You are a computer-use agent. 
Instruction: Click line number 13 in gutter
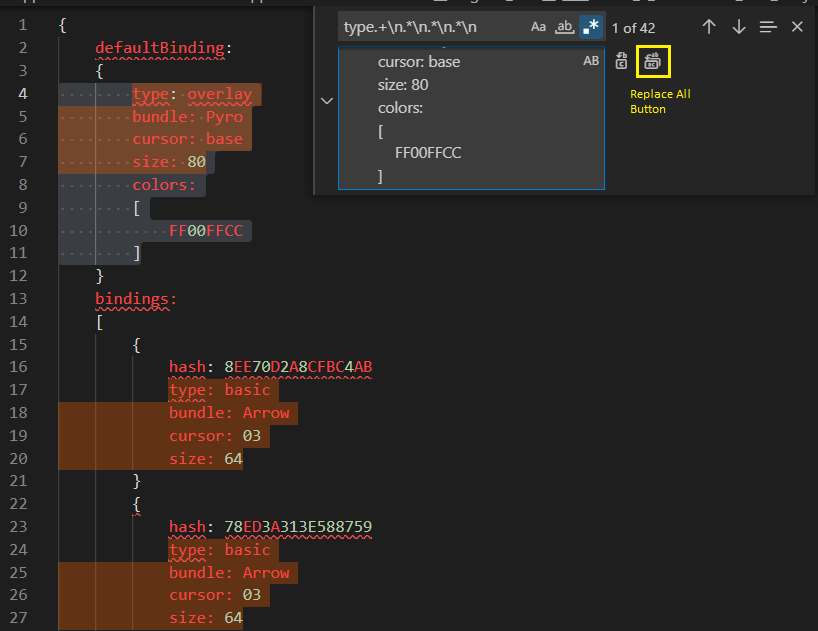[22, 298]
